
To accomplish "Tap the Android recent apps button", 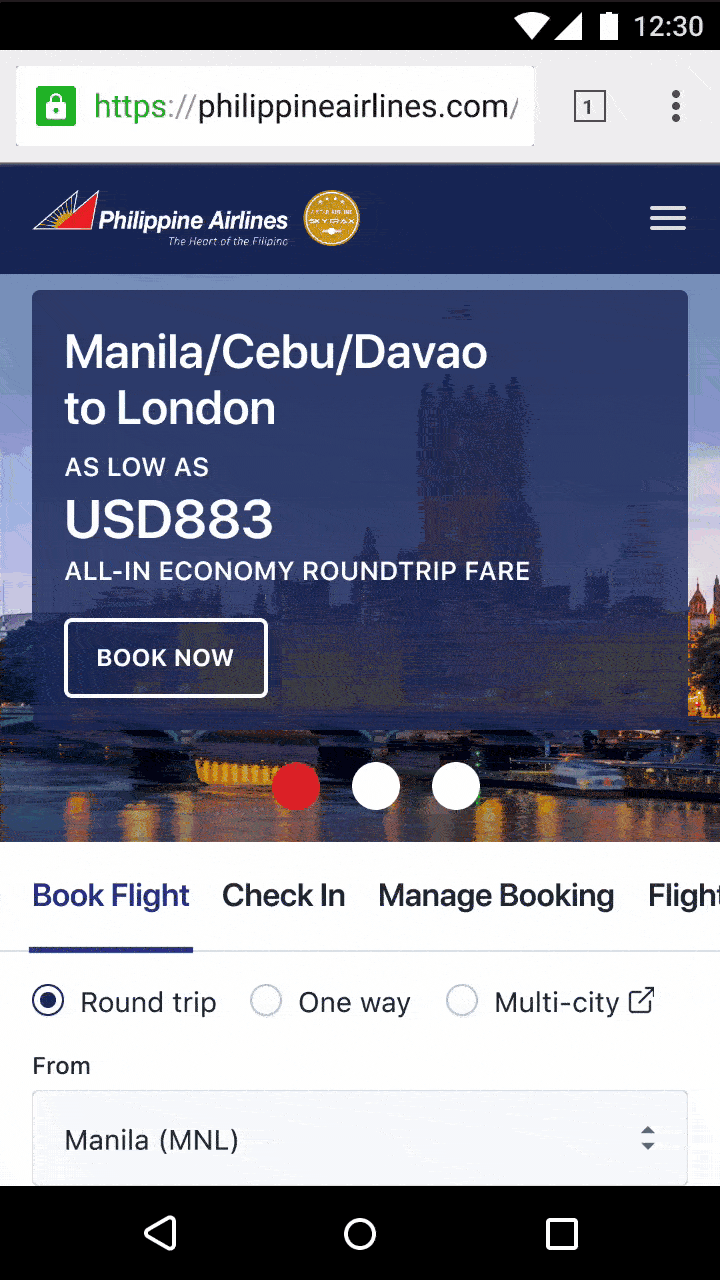I will 561,1233.
